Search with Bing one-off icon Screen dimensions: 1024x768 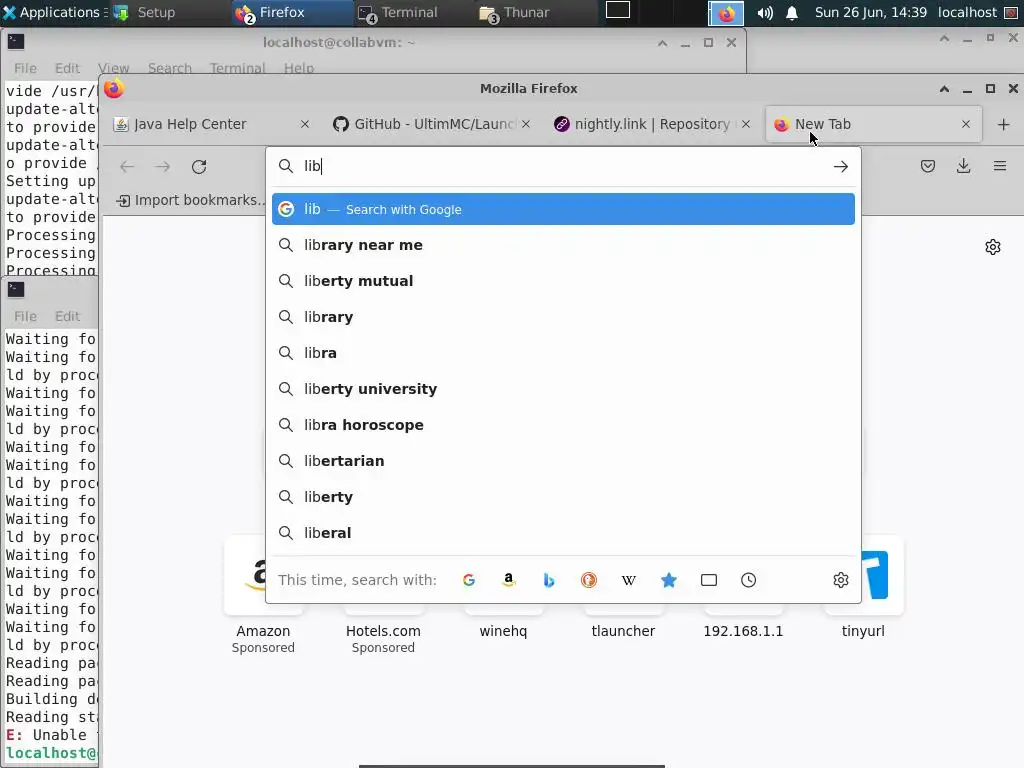[549, 580]
